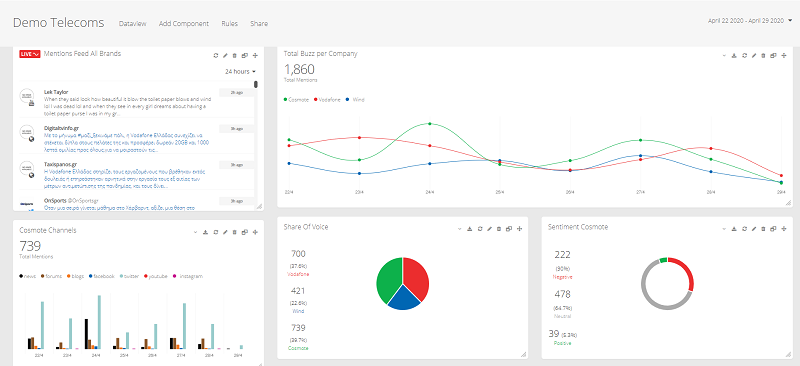Expand Cosmote Channels chevron menu
Screen dimensions: 800x366
tap(195, 232)
